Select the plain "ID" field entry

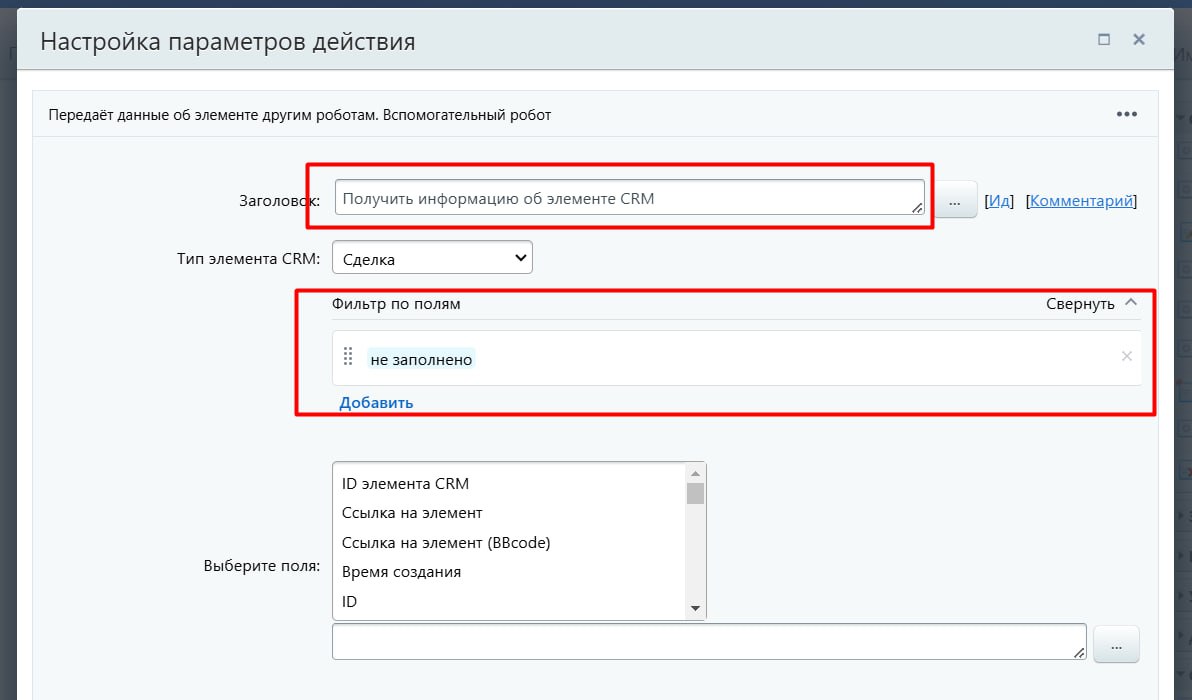[350, 602]
